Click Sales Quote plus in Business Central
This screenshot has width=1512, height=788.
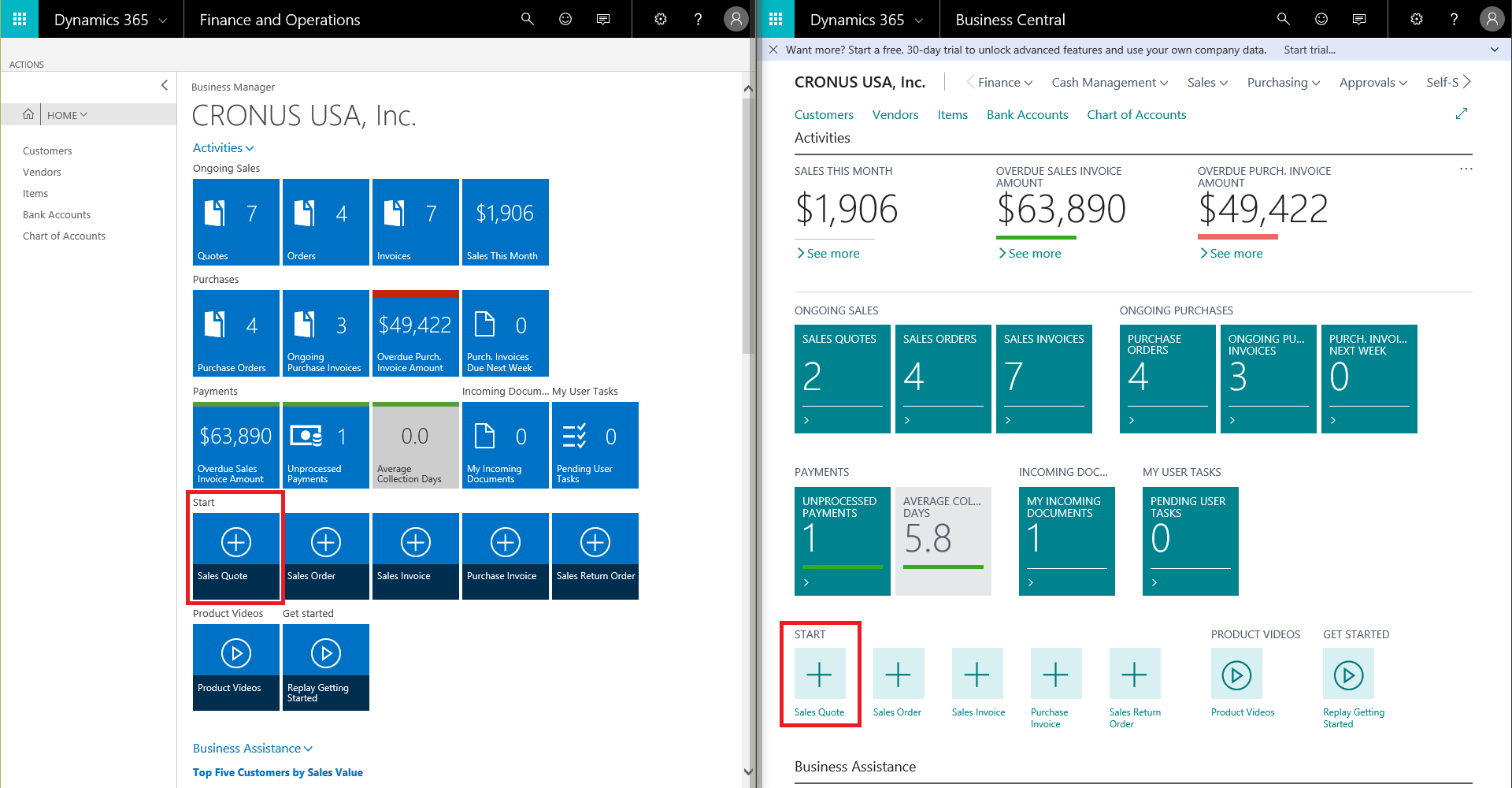[x=820, y=674]
